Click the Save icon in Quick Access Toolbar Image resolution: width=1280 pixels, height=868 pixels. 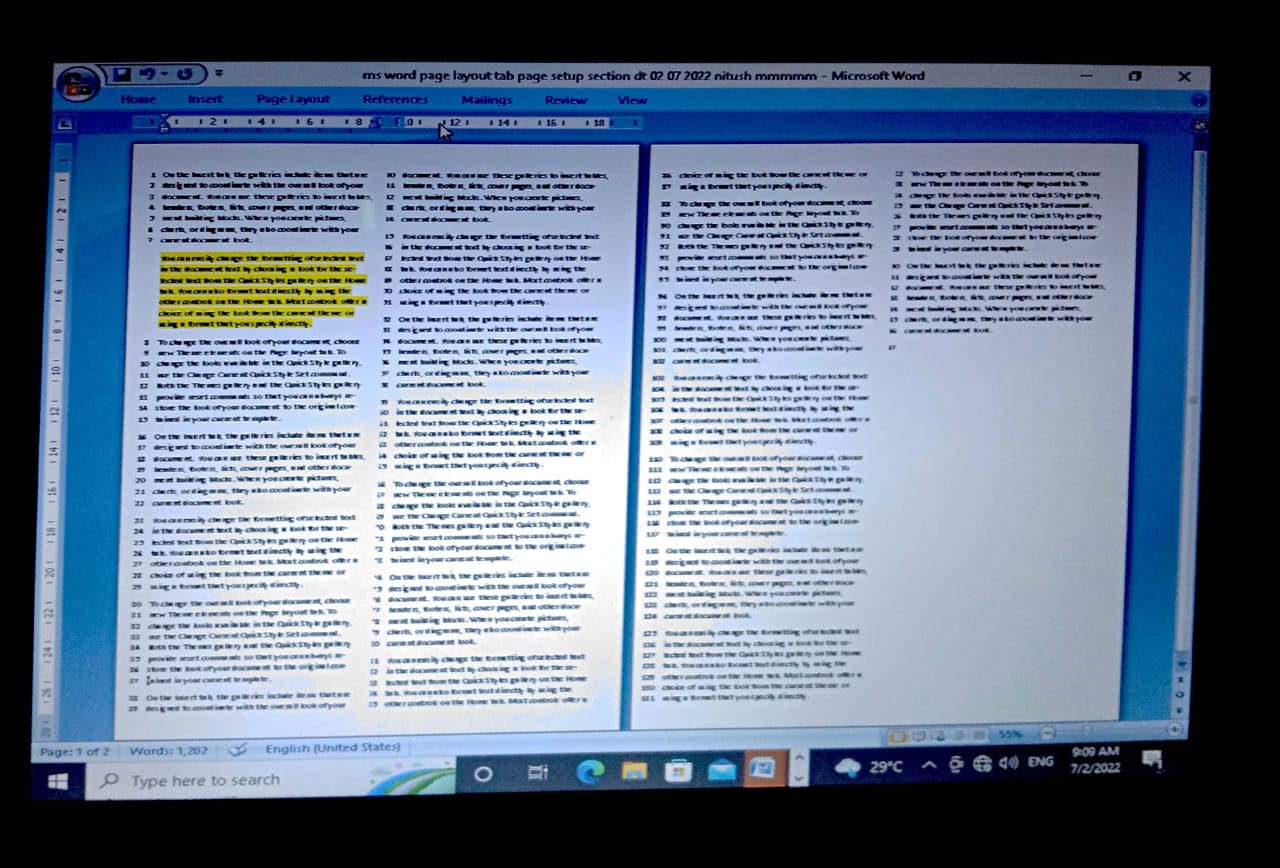(x=122, y=75)
